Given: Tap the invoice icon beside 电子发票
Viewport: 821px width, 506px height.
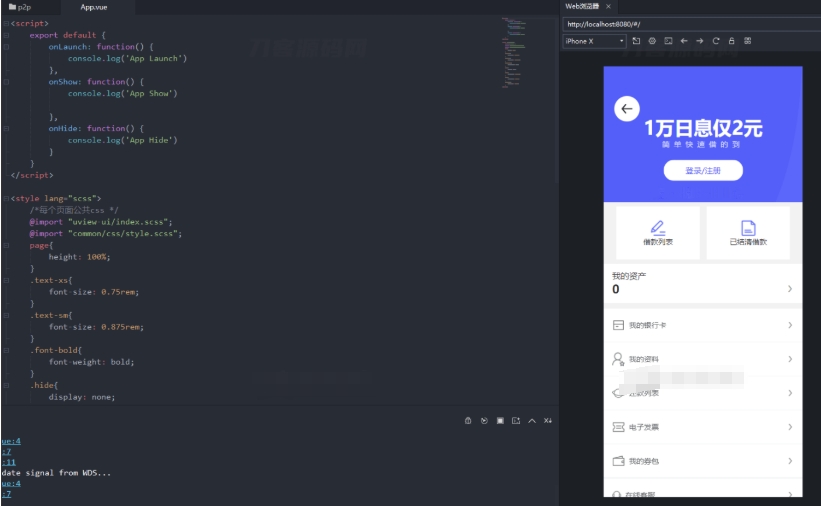Looking at the screenshot, I should click(618, 427).
